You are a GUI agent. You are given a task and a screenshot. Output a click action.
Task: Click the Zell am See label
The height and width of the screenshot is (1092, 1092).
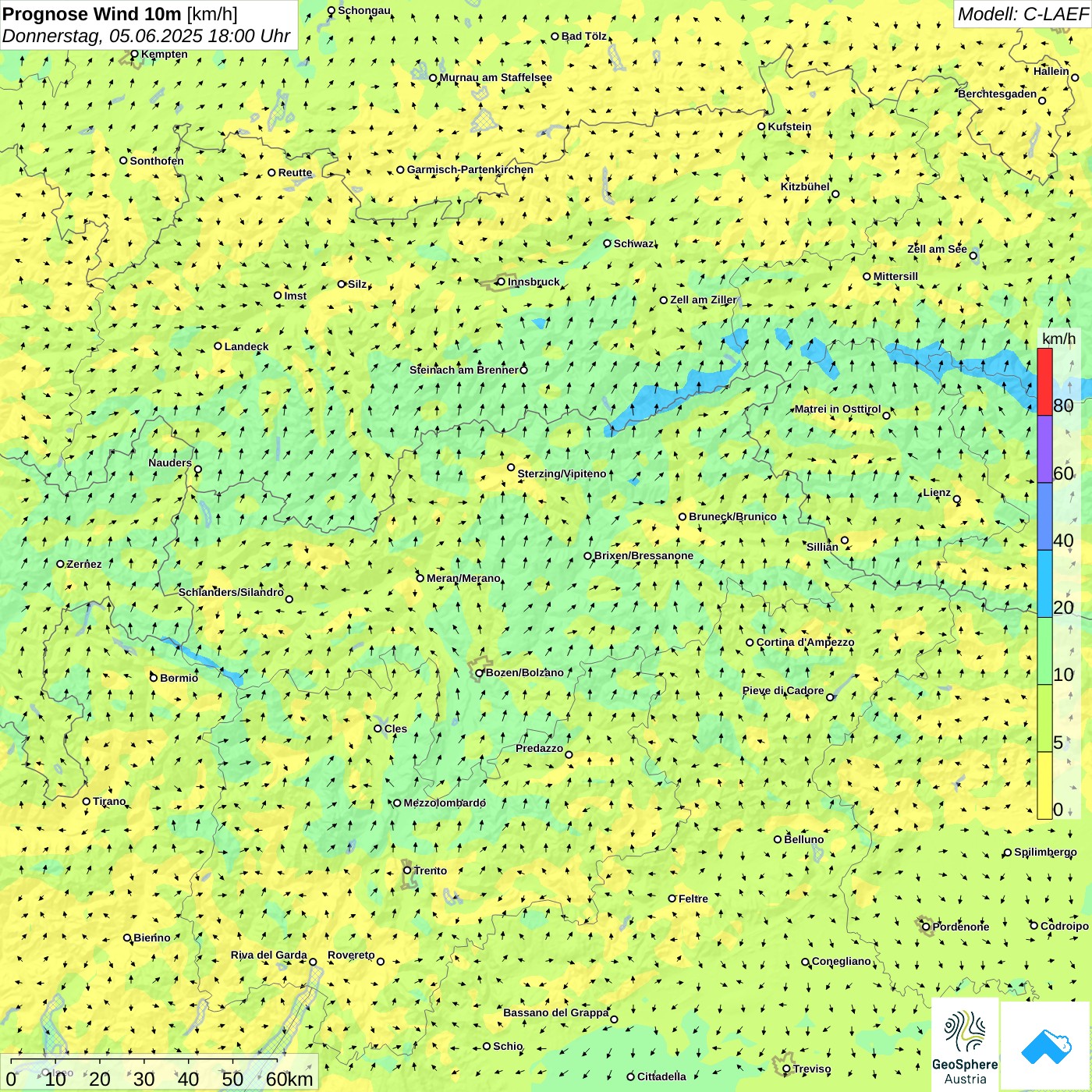[x=938, y=249]
